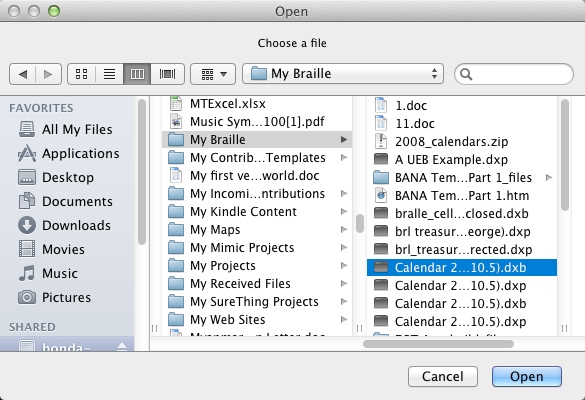Select Calendar 2...10.5).dxp below the highlighted row

pos(462,285)
